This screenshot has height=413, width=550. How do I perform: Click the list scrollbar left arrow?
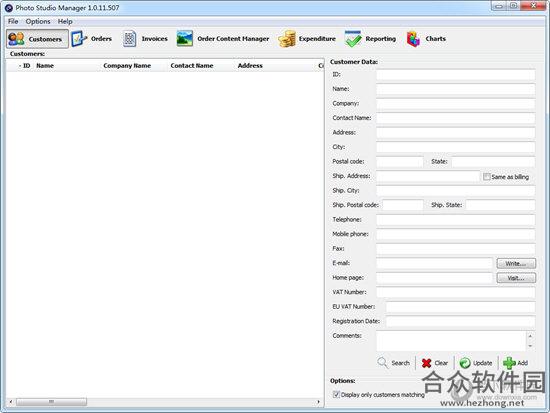11,401
